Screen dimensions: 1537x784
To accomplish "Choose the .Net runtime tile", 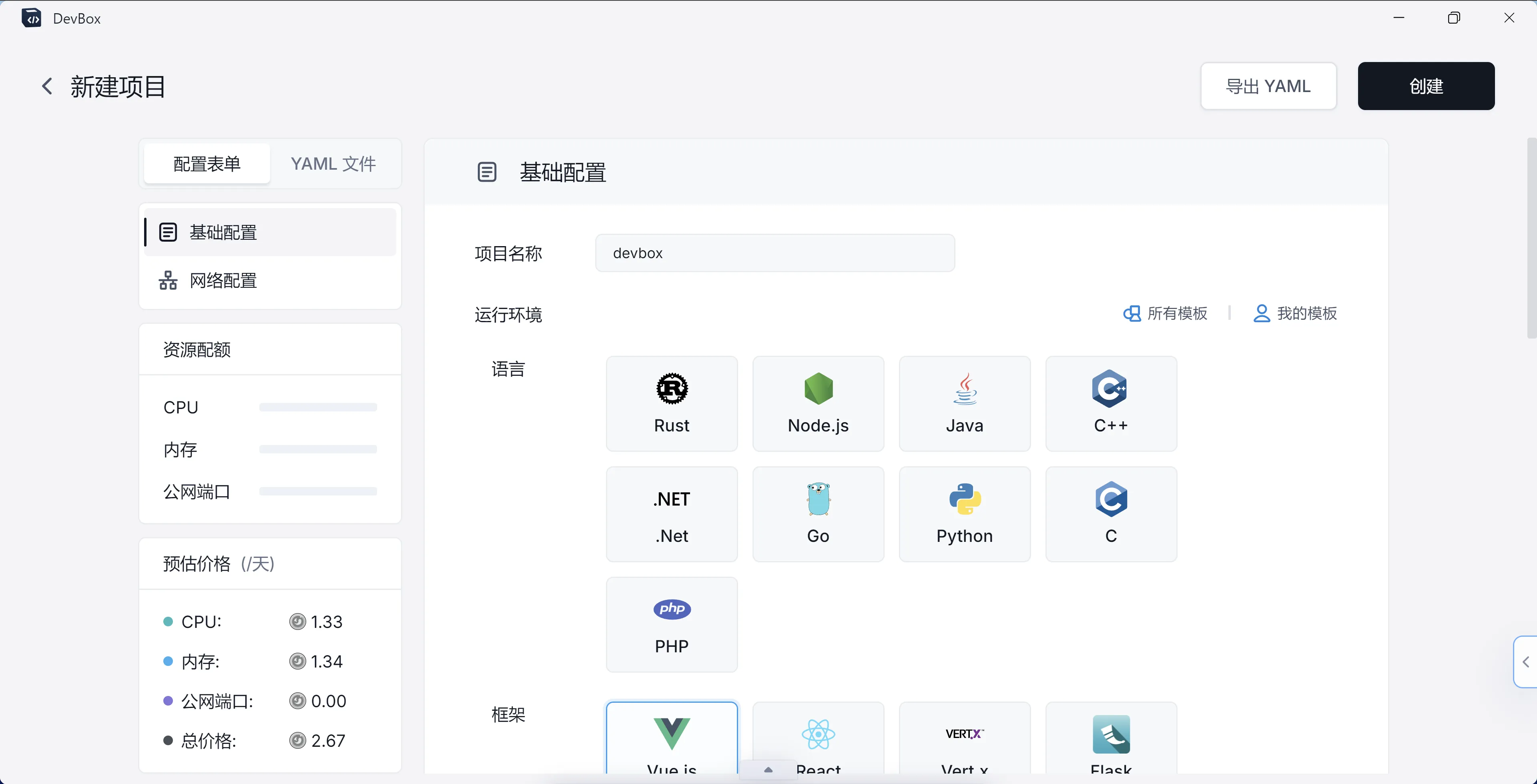I will 671,514.
